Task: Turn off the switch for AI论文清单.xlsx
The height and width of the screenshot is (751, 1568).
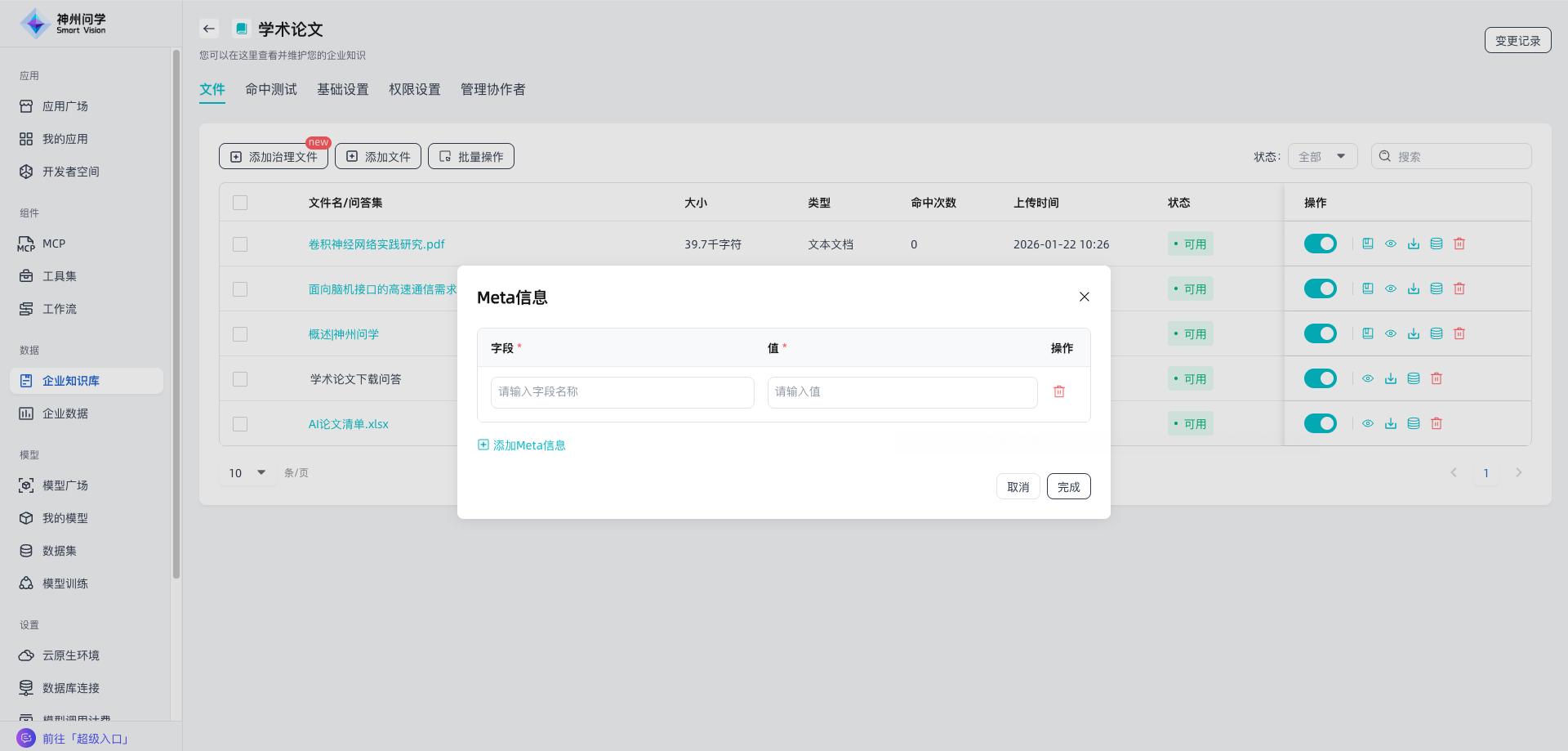Action: tap(1320, 423)
